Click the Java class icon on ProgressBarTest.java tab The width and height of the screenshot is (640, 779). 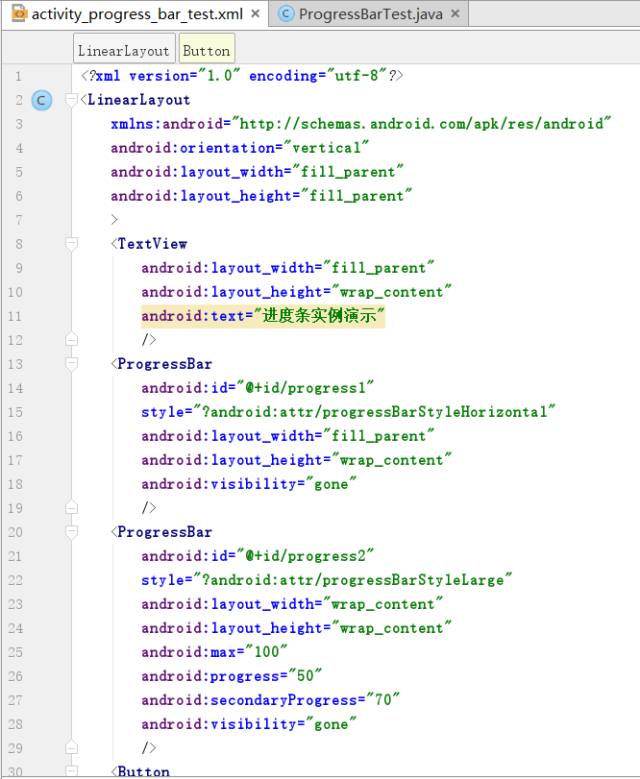pos(286,14)
